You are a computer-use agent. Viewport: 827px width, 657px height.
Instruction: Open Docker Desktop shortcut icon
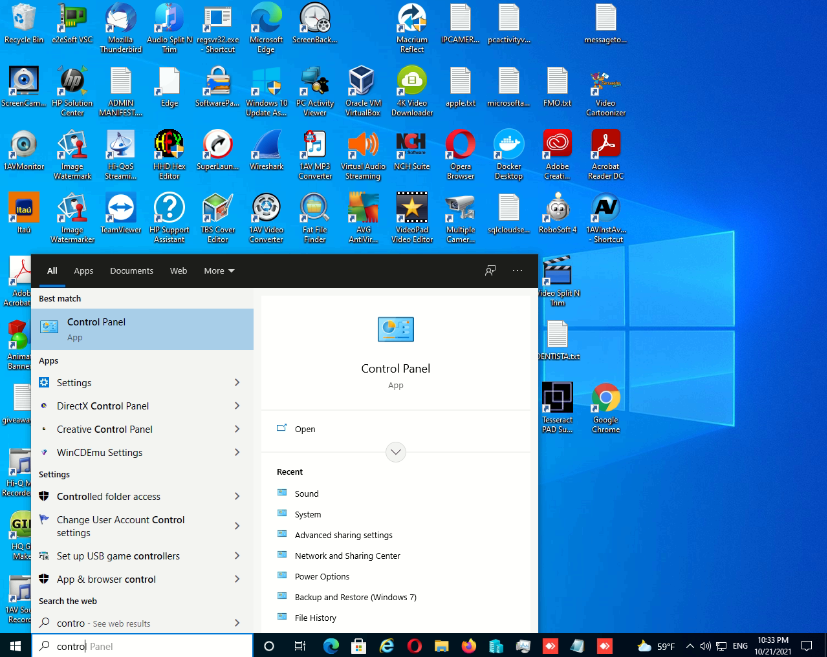[508, 146]
